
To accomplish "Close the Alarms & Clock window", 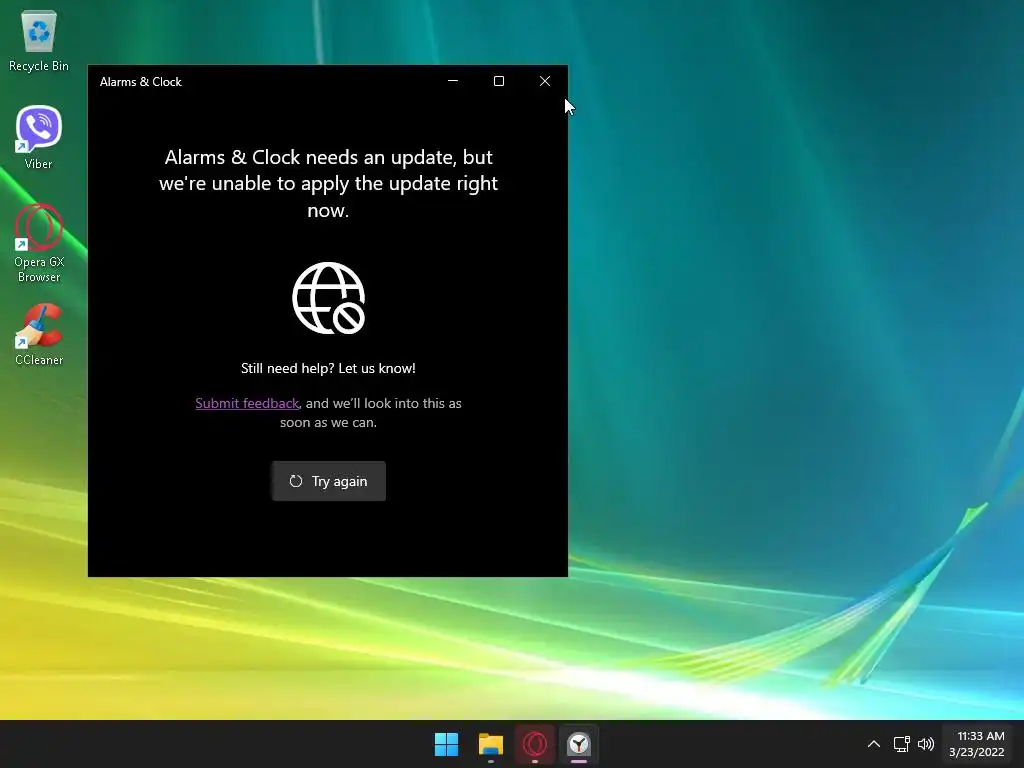I will (545, 81).
